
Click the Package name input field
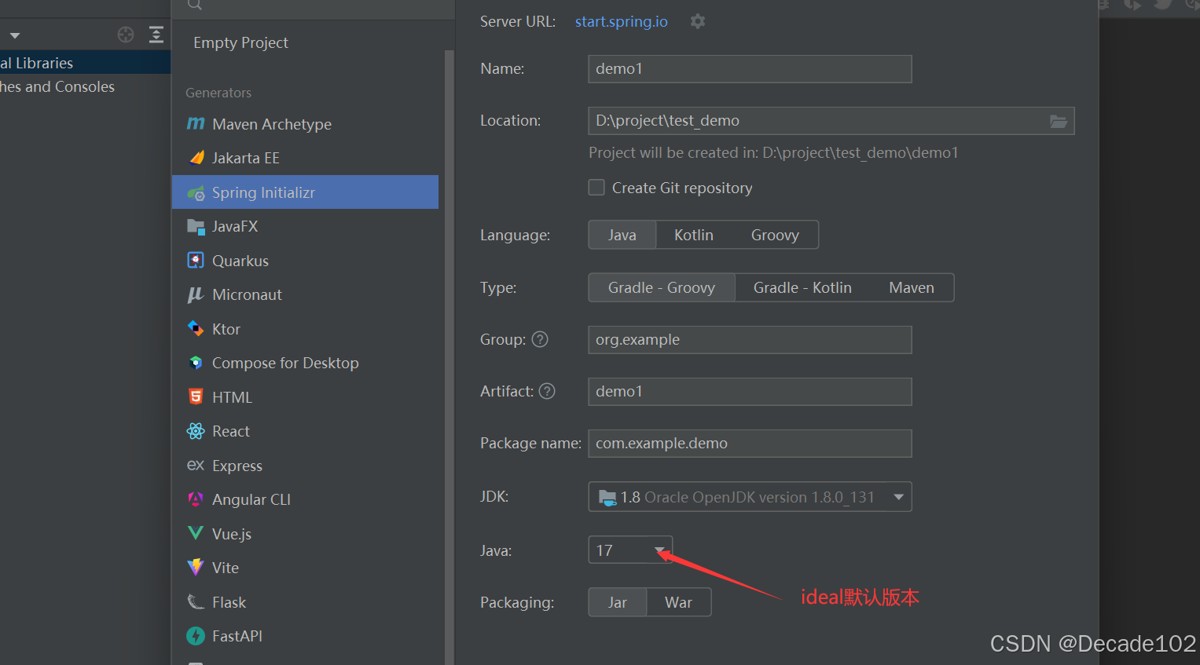tap(749, 443)
